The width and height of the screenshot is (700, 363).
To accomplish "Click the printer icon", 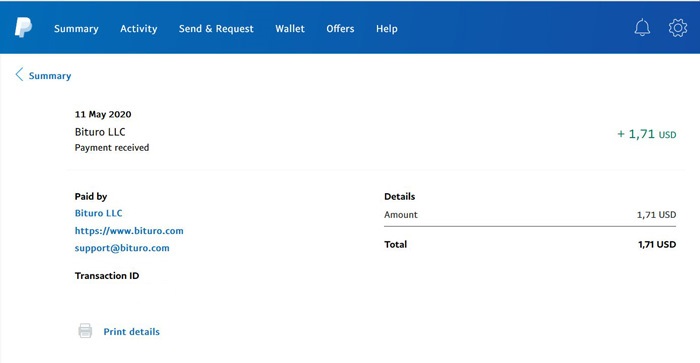I will (x=85, y=331).
